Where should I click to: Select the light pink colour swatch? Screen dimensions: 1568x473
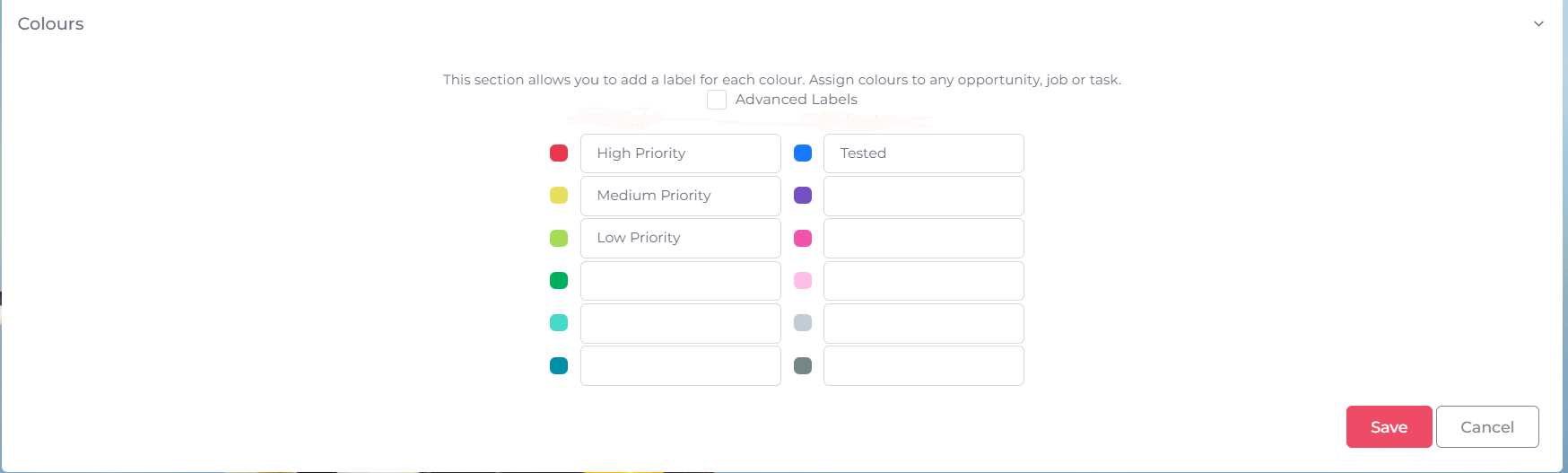coord(803,281)
